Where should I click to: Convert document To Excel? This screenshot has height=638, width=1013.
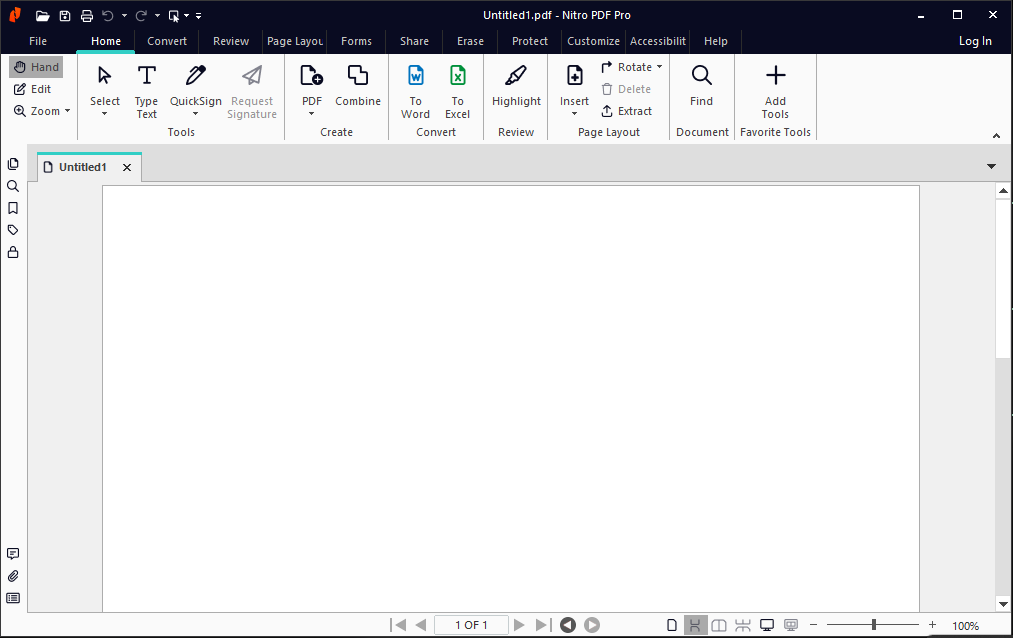click(x=457, y=92)
